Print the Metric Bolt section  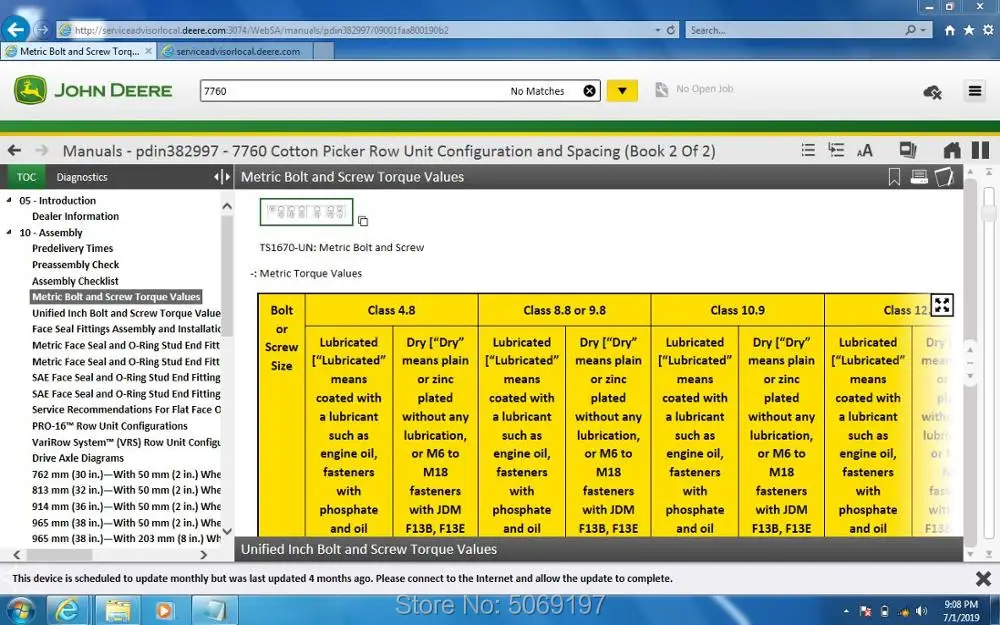919,177
